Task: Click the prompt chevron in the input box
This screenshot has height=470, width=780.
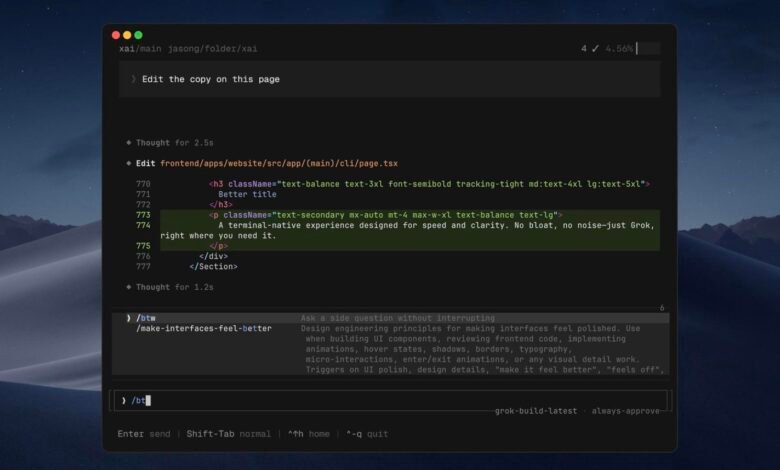Action: (123, 400)
